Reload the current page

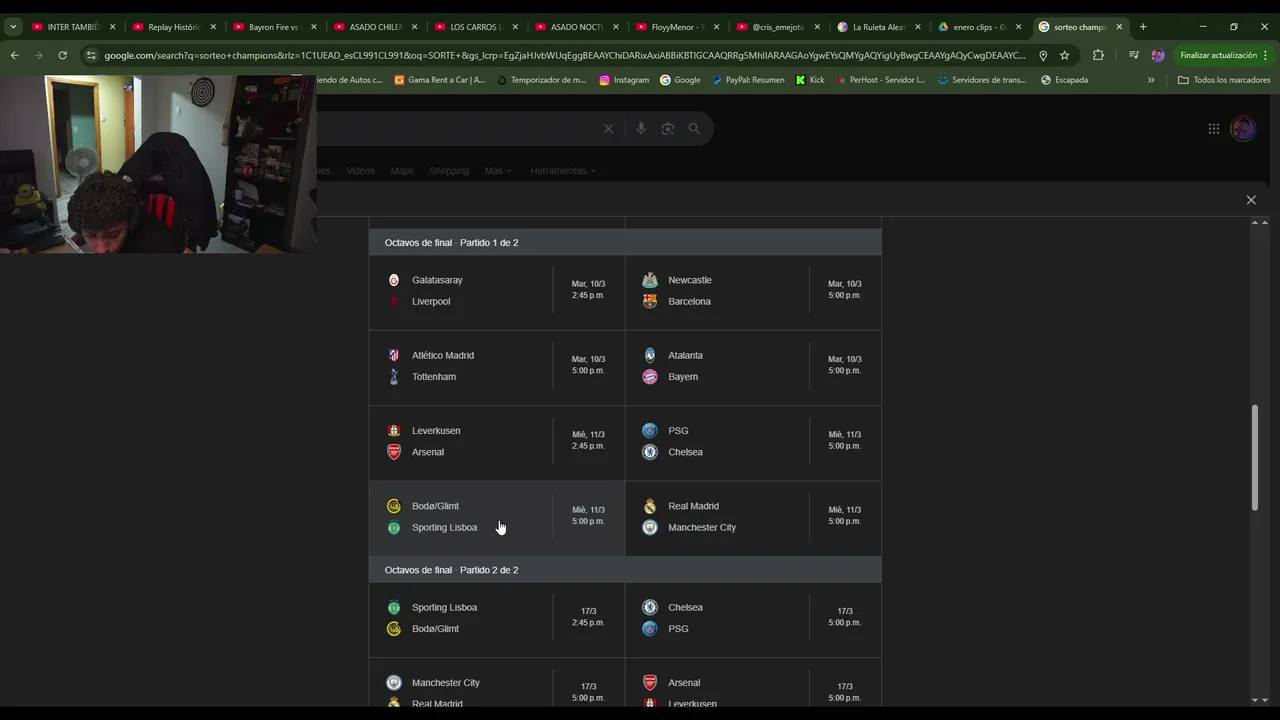point(62,55)
